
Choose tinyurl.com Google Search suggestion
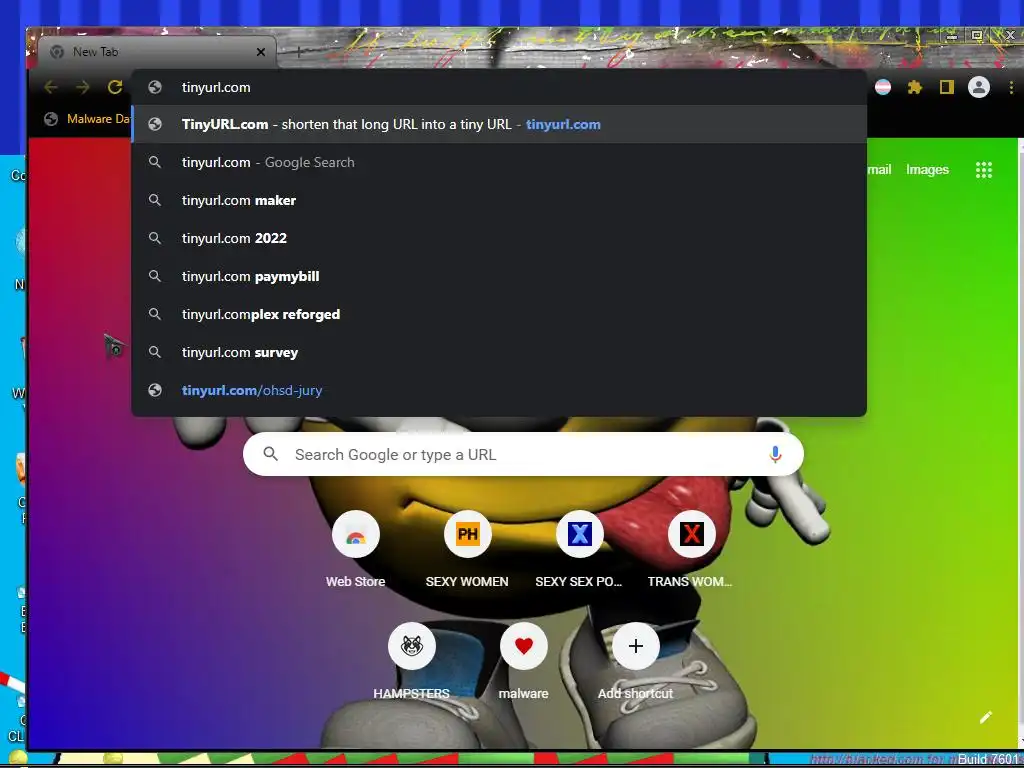coord(499,162)
